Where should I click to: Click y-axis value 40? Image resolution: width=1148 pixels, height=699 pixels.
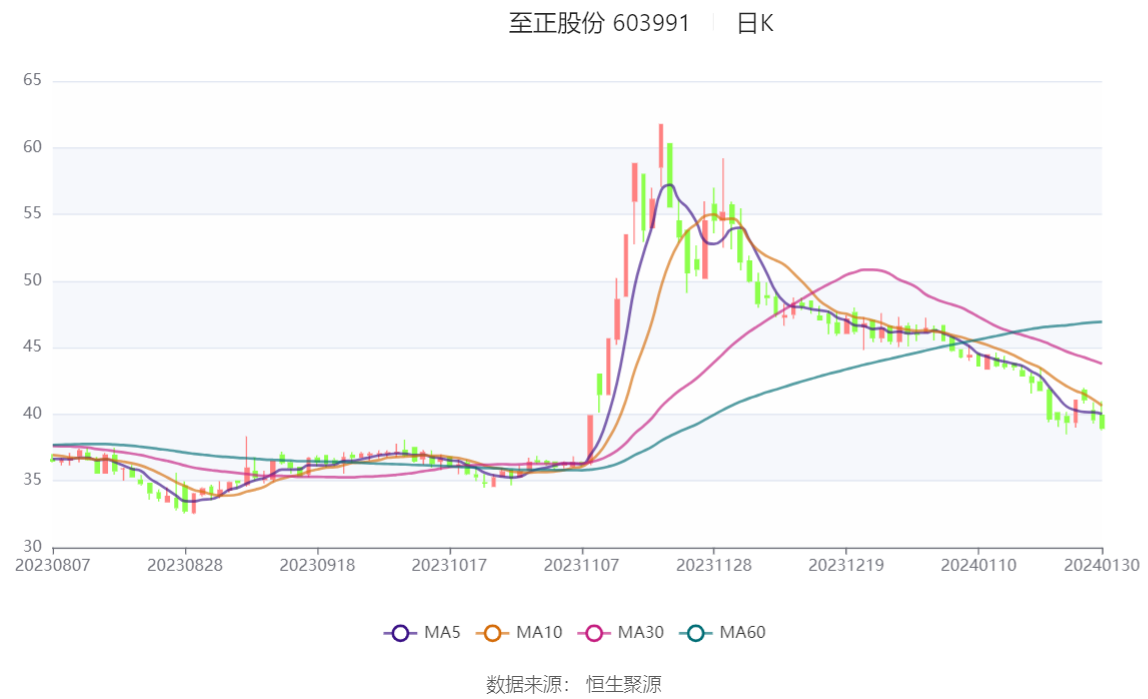click(x=32, y=414)
